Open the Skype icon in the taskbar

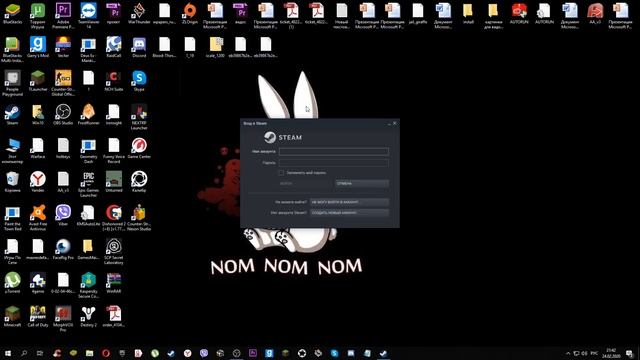click(334, 353)
